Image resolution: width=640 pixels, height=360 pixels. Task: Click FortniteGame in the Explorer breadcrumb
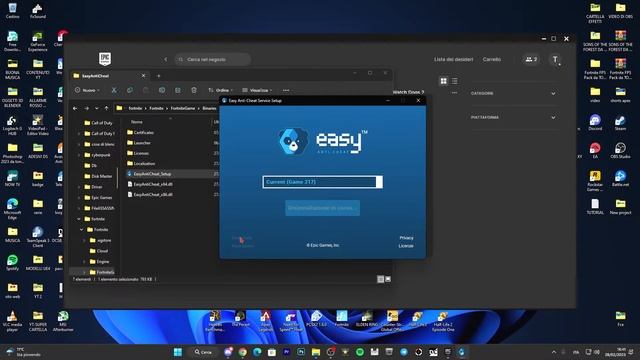click(x=183, y=108)
